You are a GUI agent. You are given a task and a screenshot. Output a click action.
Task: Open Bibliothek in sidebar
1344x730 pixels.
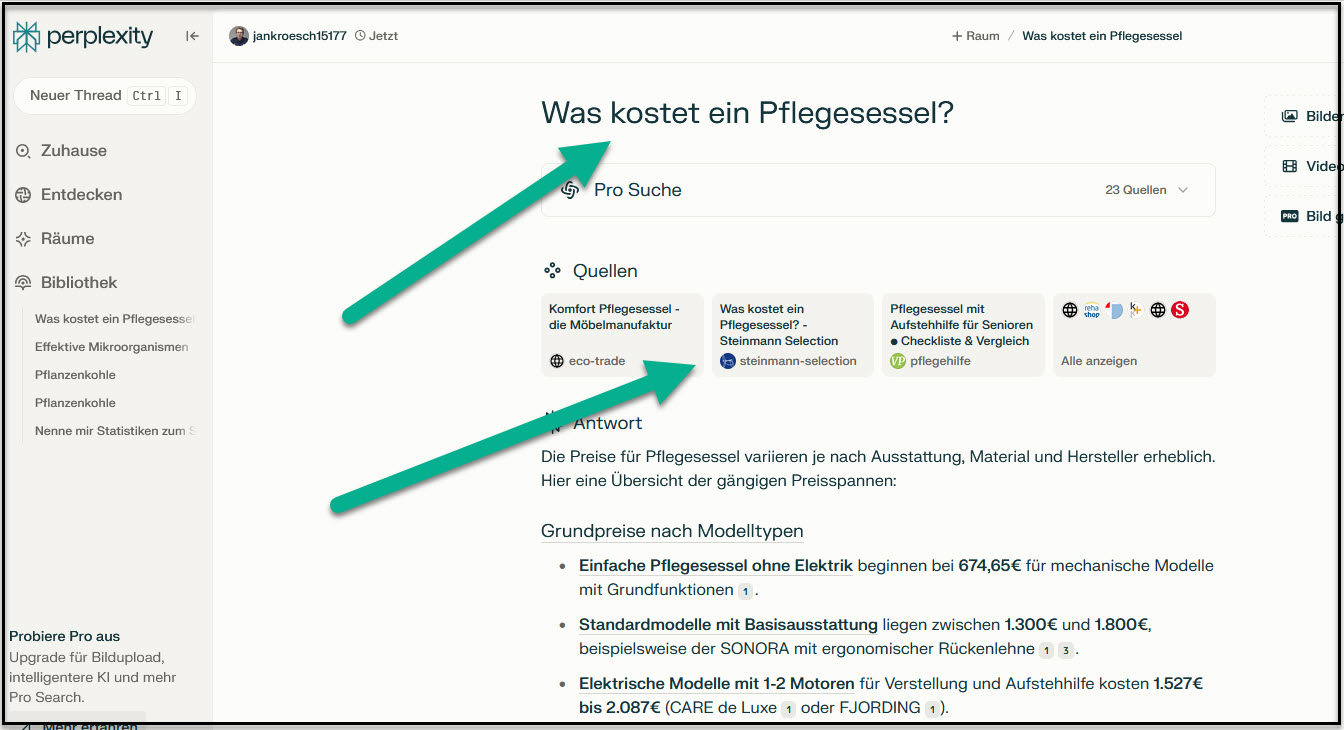click(x=66, y=283)
